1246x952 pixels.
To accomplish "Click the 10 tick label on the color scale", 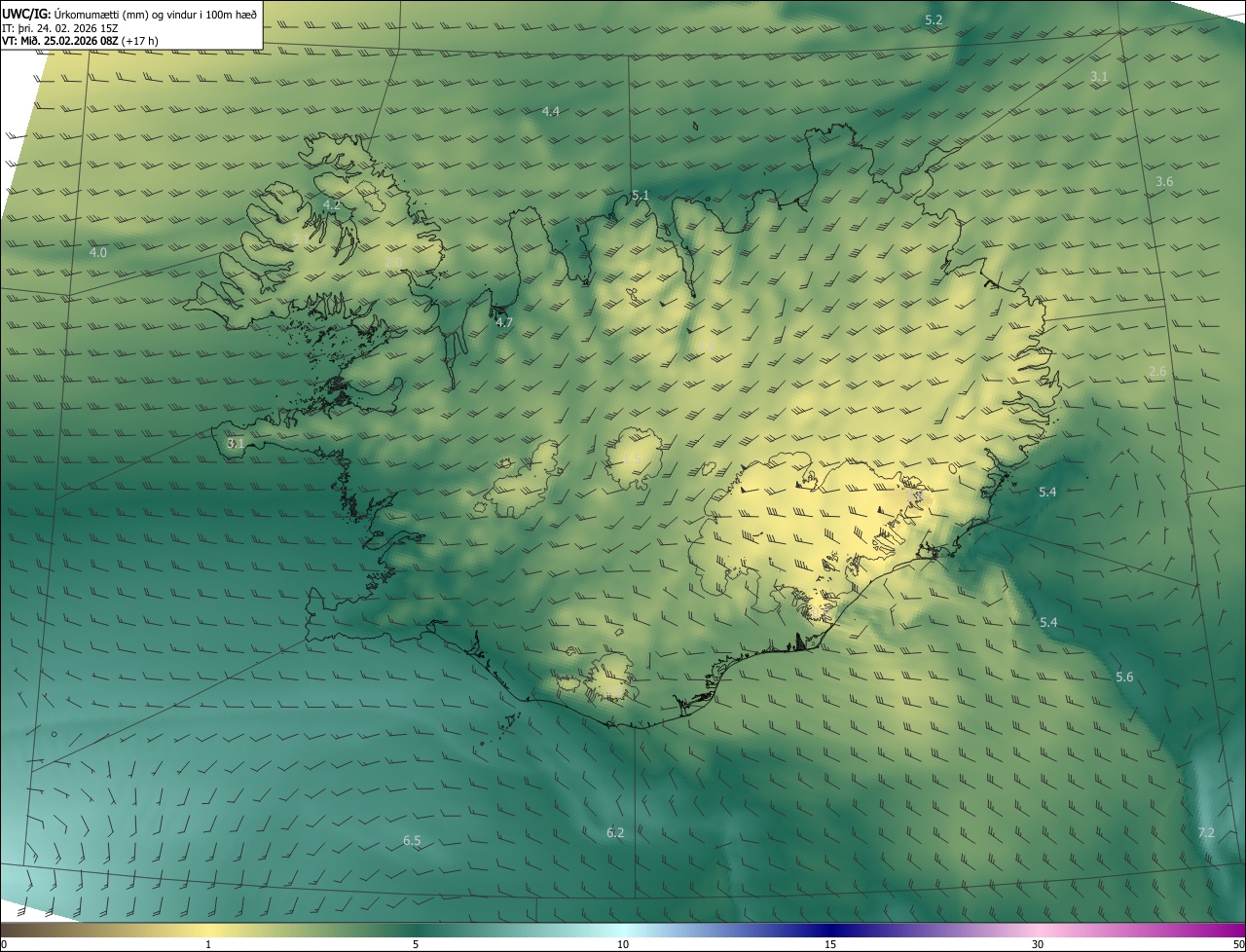I will pyautogui.click(x=623, y=944).
